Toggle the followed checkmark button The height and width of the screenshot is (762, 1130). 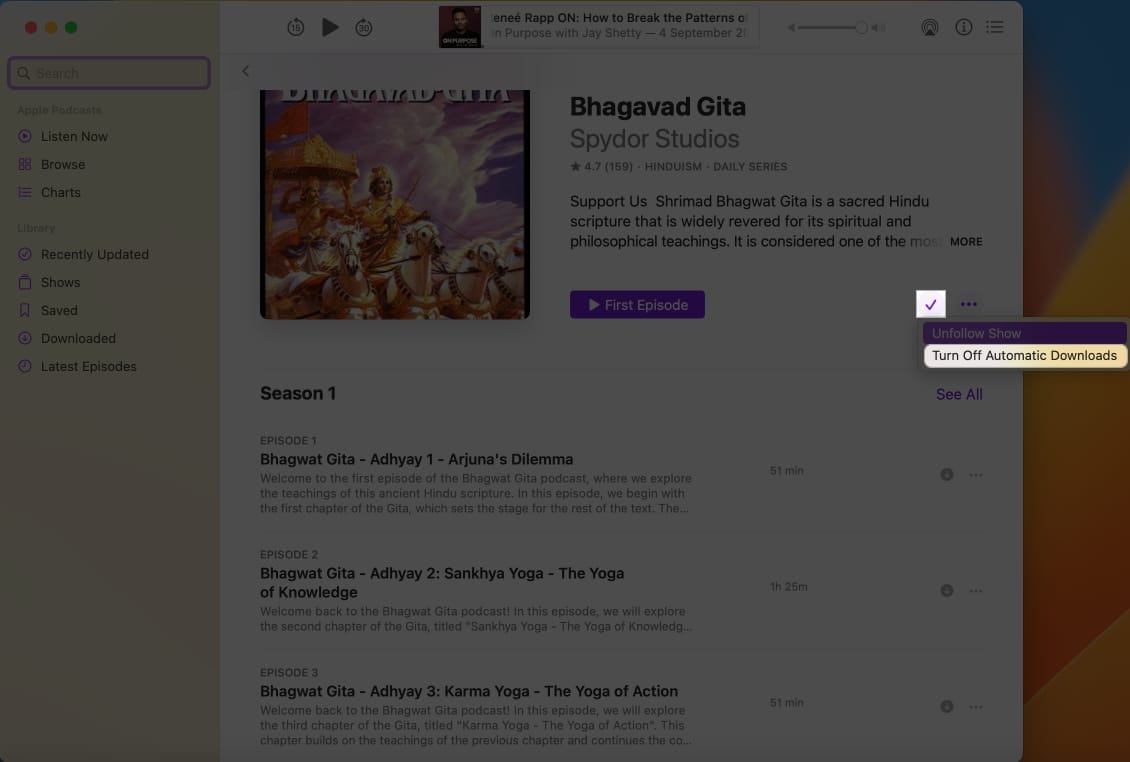click(930, 305)
